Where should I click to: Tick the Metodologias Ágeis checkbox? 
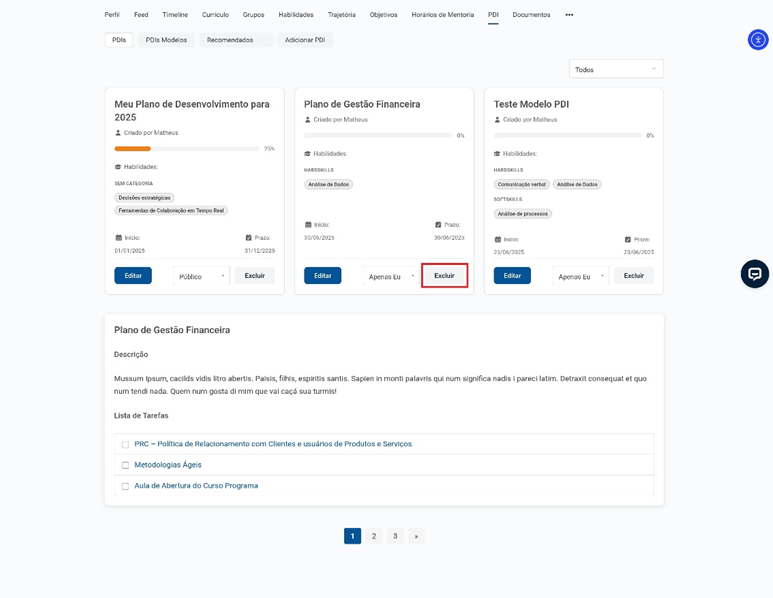click(125, 465)
